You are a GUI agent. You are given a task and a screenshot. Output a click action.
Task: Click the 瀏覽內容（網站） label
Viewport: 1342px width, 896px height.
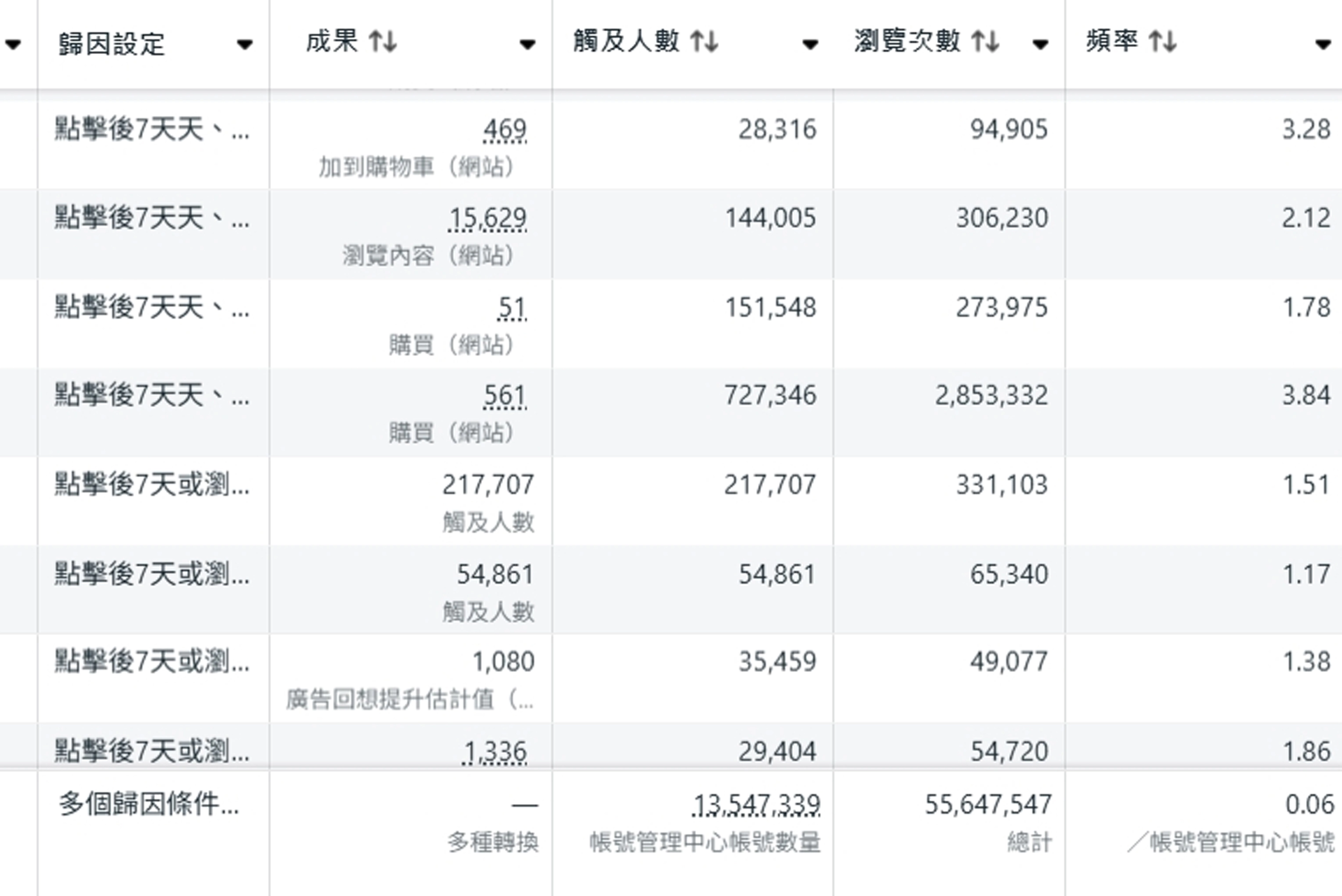[429, 255]
